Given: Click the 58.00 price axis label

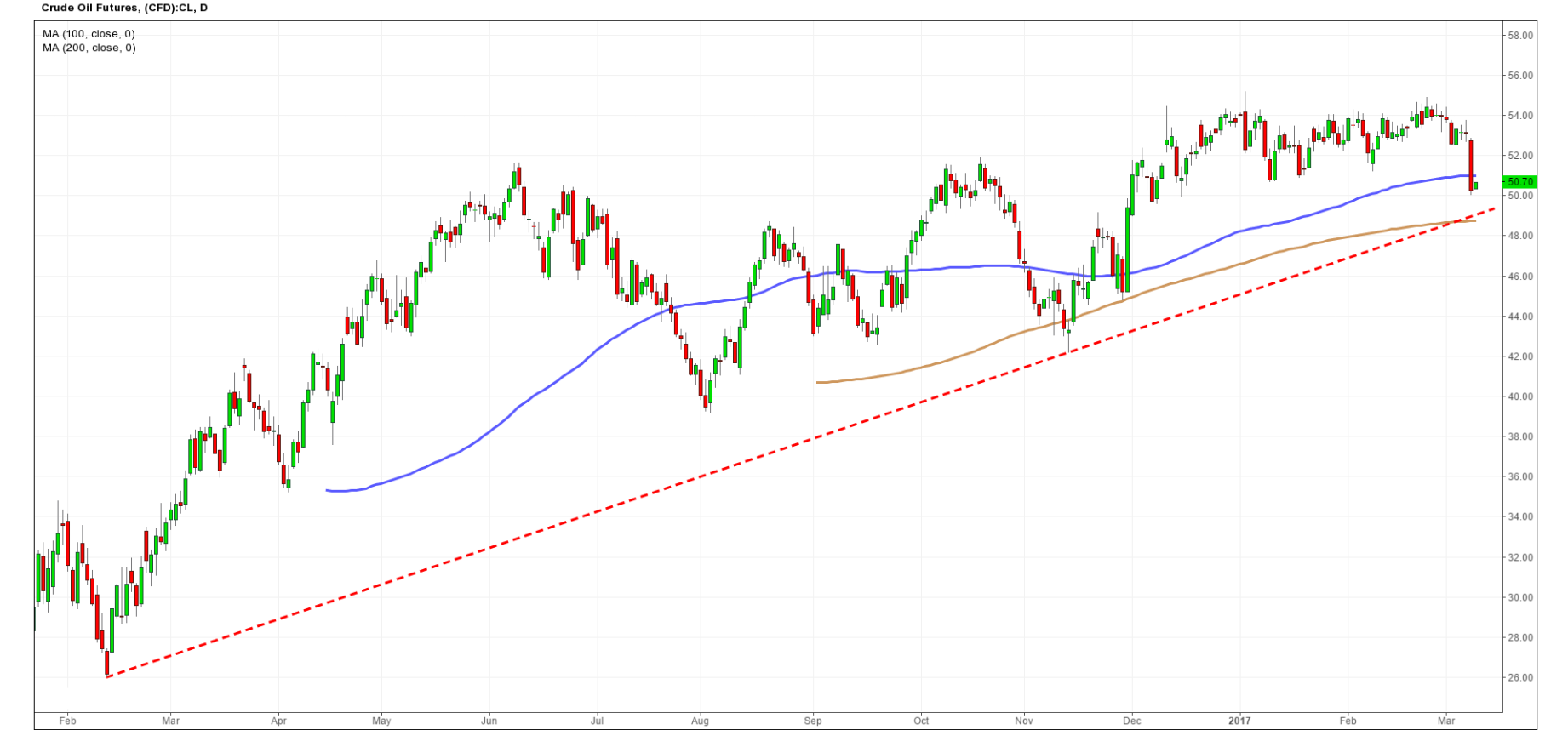Looking at the screenshot, I should point(1520,36).
